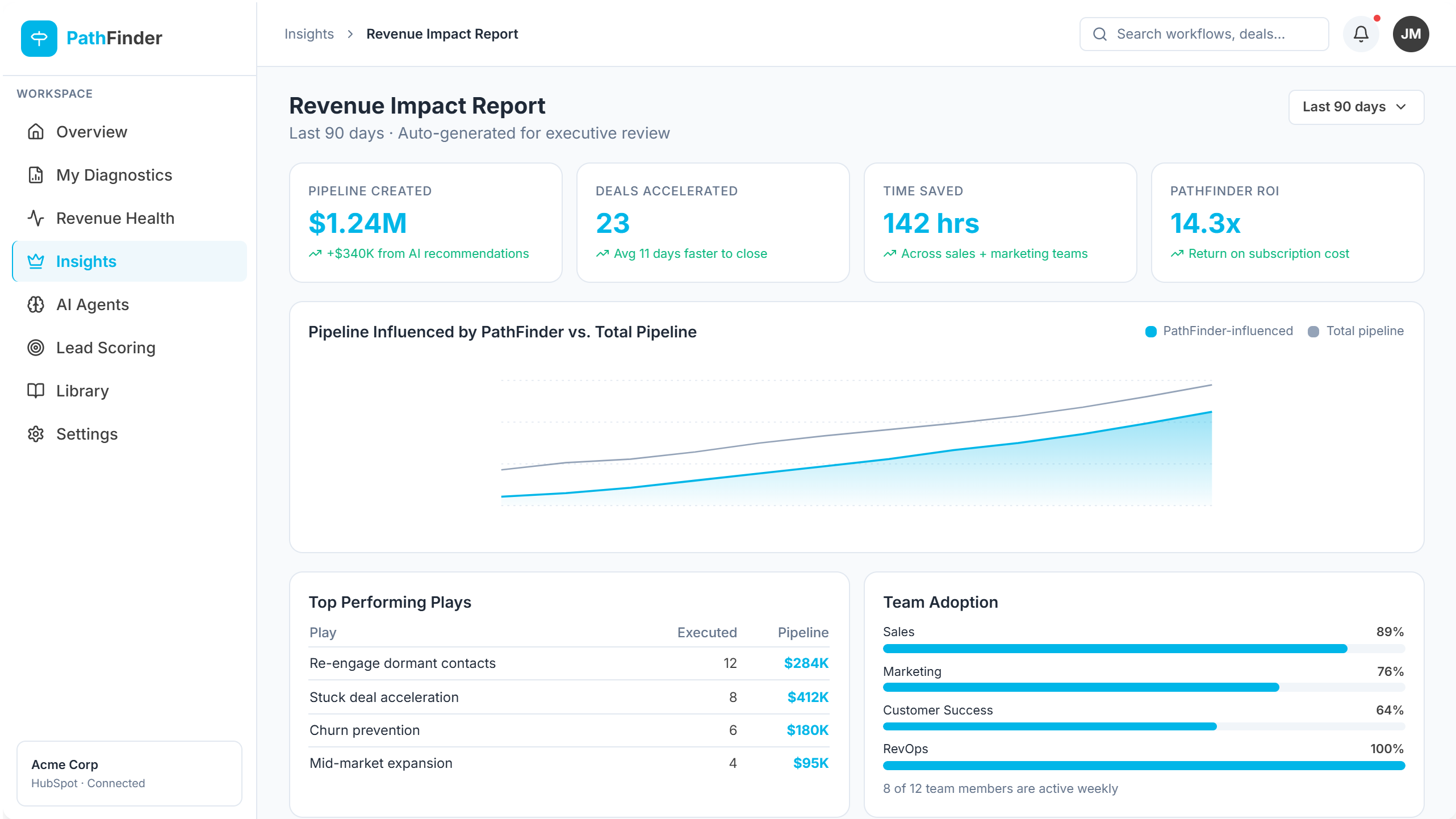This screenshot has width=1456, height=819.
Task: Open the notifications bell
Action: (1361, 34)
